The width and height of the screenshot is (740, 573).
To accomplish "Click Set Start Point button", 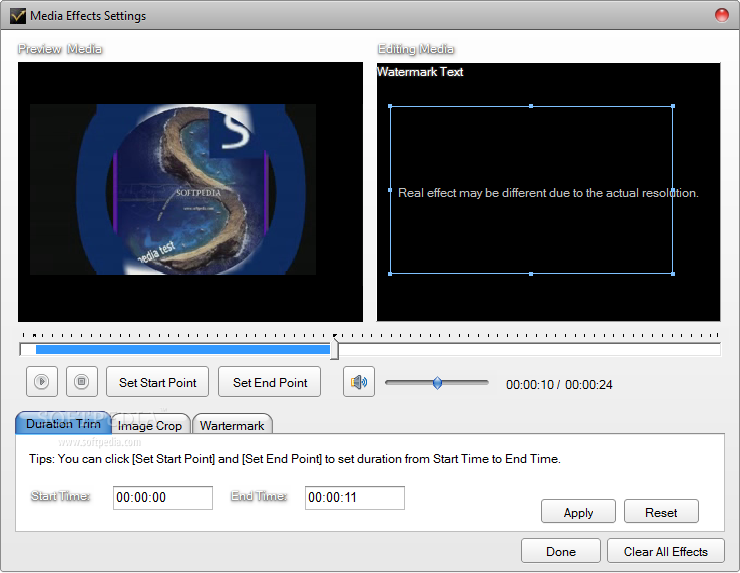I will [157, 382].
